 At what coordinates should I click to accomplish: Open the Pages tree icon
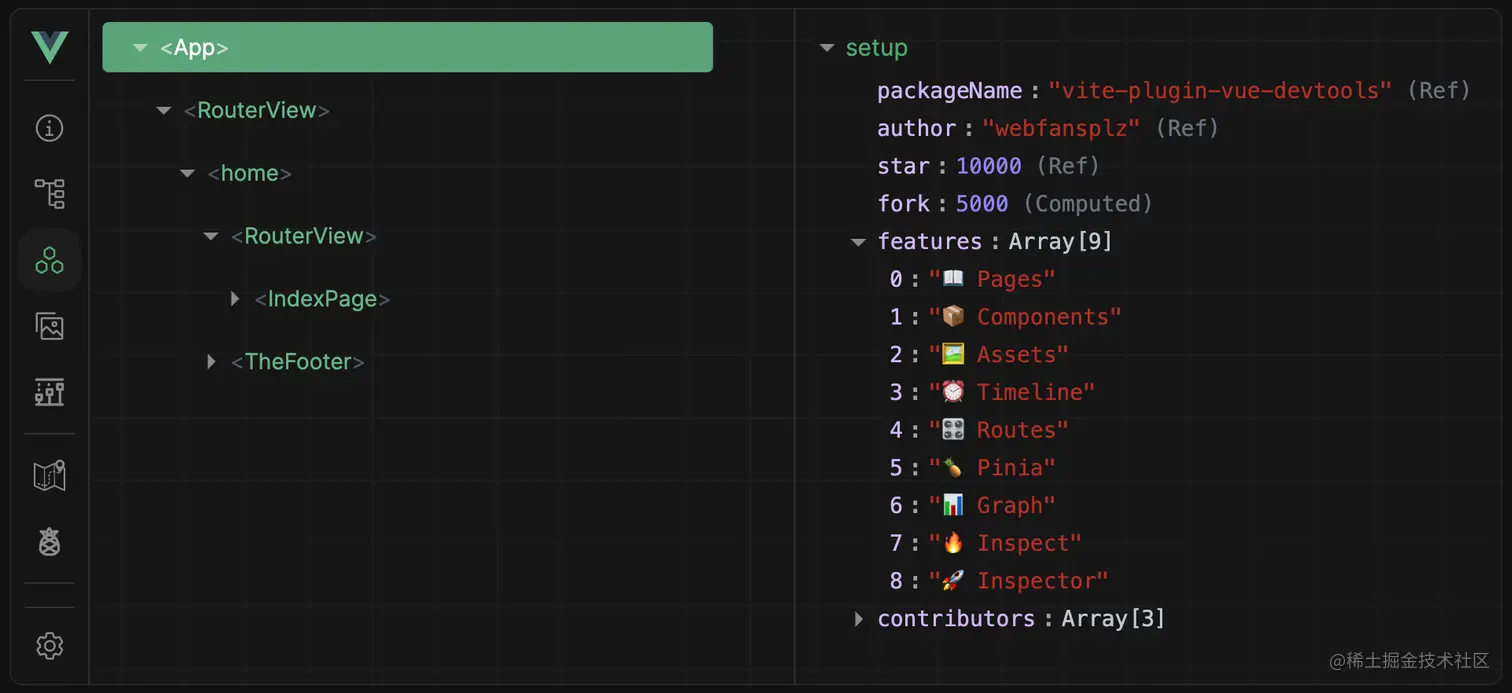(x=49, y=194)
